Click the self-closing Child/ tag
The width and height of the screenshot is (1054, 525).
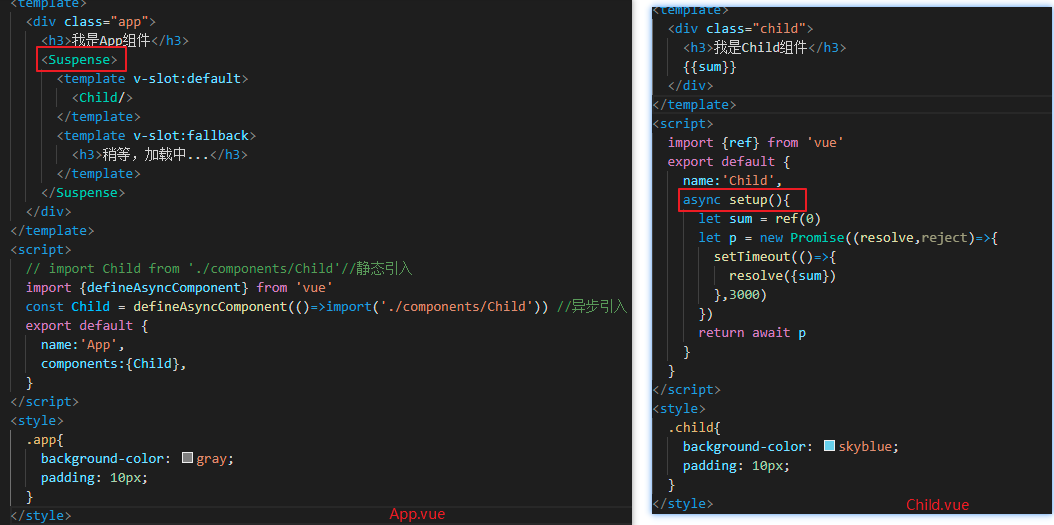tap(102, 97)
